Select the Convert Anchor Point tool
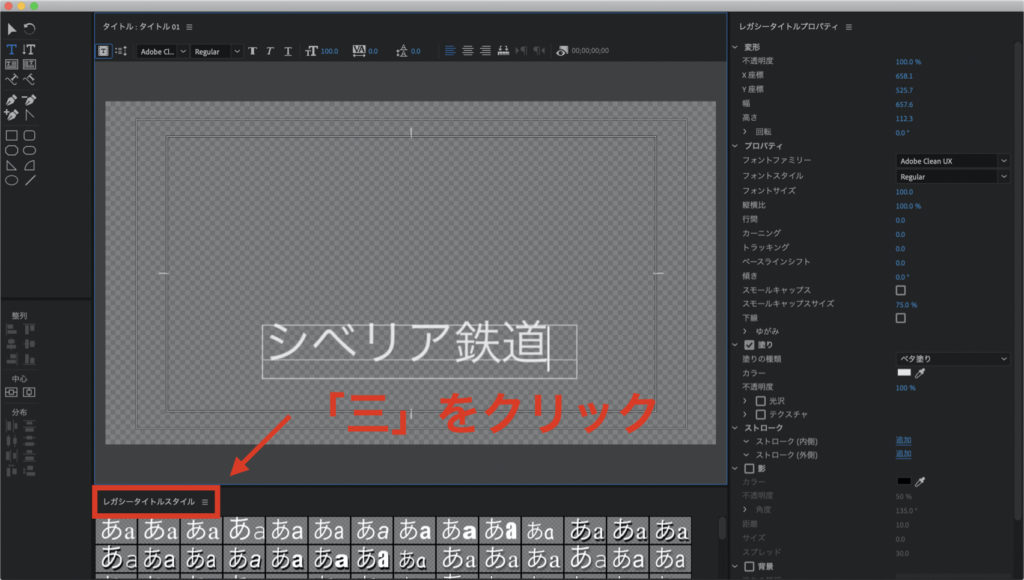1024x580 pixels. (x=29, y=115)
